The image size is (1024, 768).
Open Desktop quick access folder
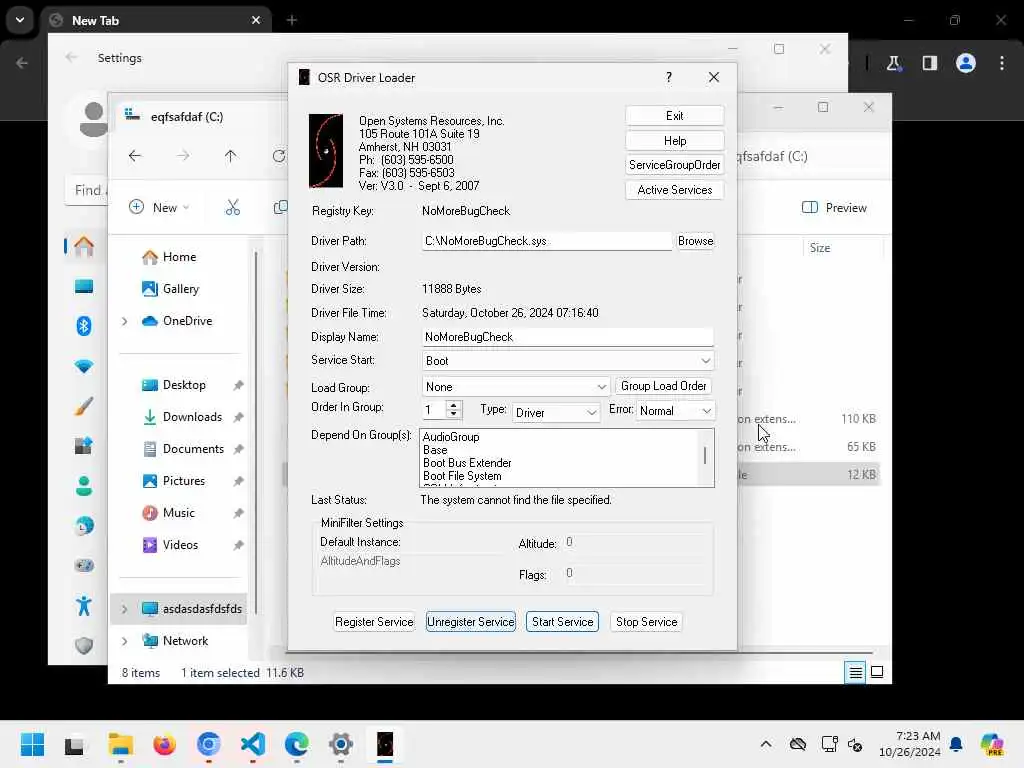[x=174, y=385]
